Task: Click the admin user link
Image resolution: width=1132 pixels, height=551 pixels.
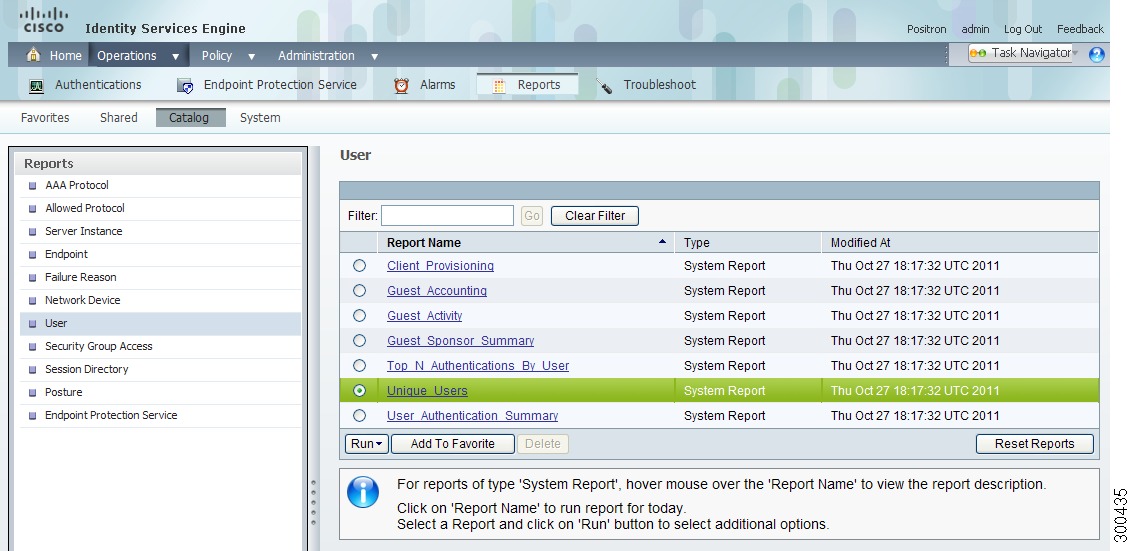Action: [975, 30]
